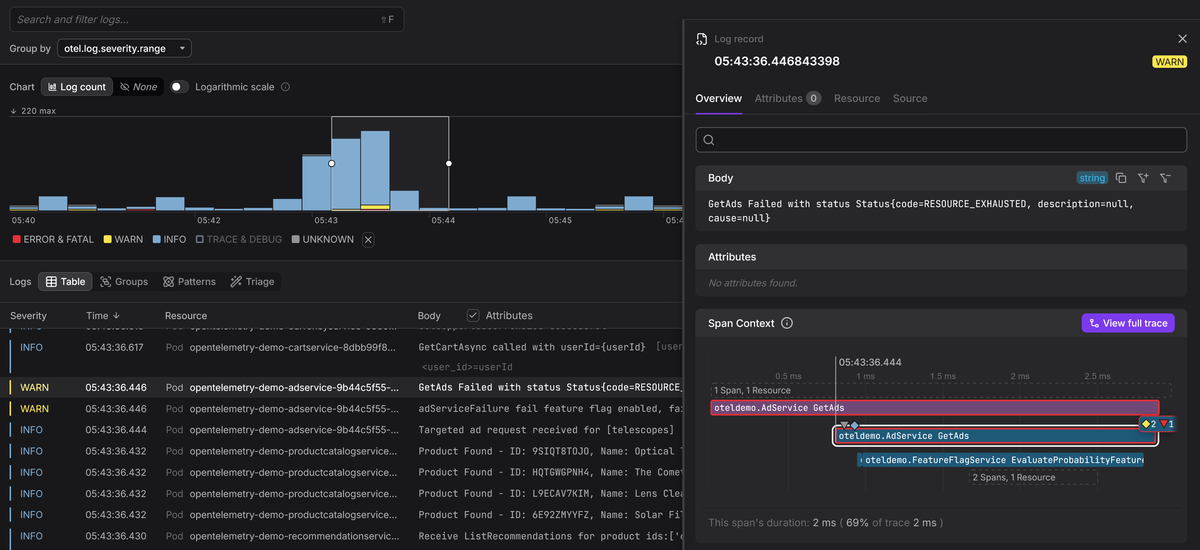Close the Log record panel
Image resolution: width=1200 pixels, height=550 pixels.
[x=1182, y=39]
